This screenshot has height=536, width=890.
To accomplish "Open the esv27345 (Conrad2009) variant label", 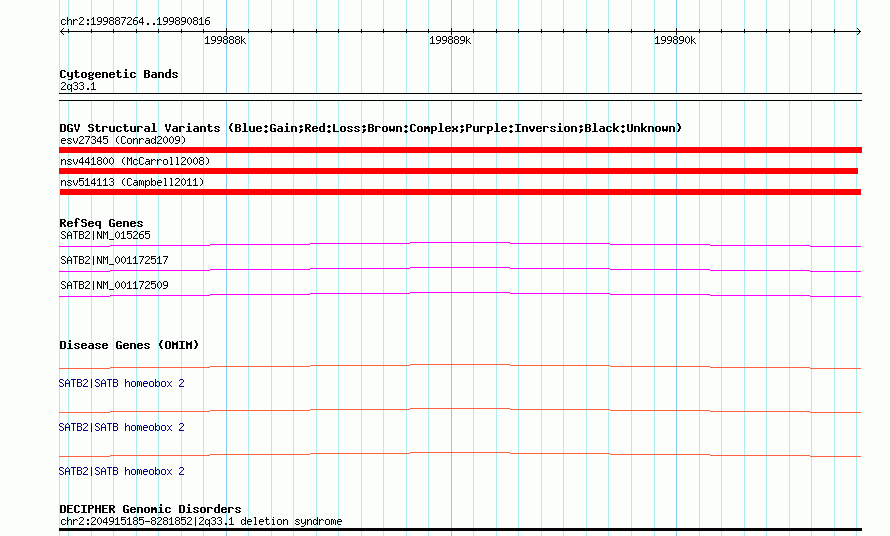I will 123,140.
